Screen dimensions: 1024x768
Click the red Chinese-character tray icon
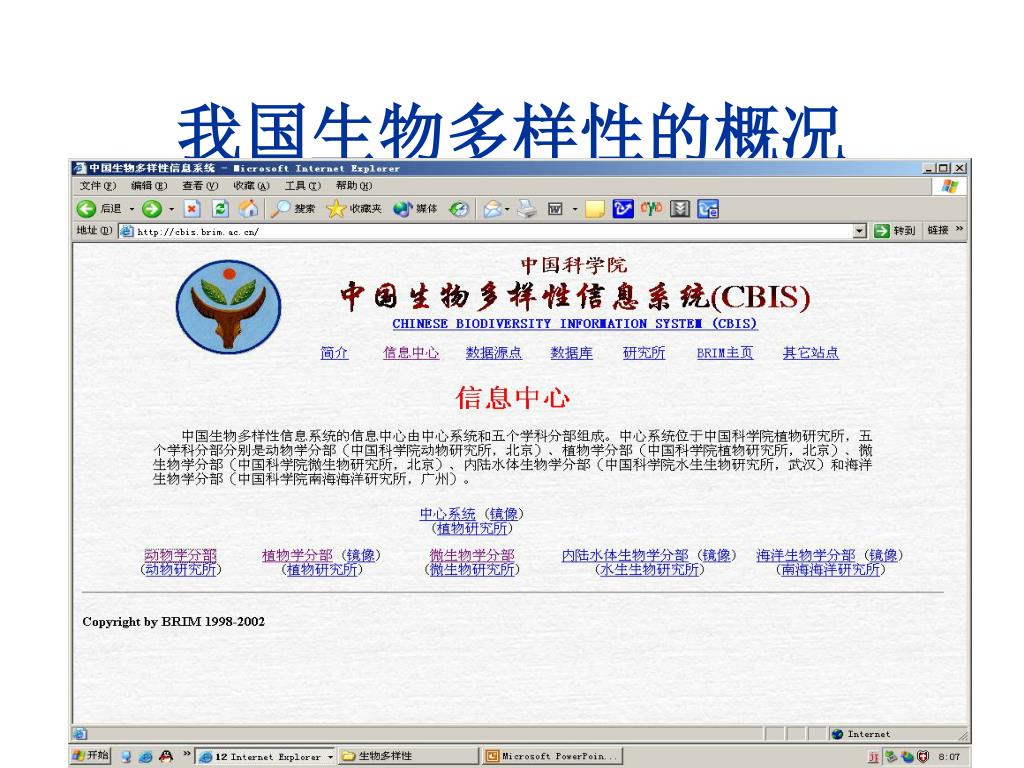click(x=873, y=757)
